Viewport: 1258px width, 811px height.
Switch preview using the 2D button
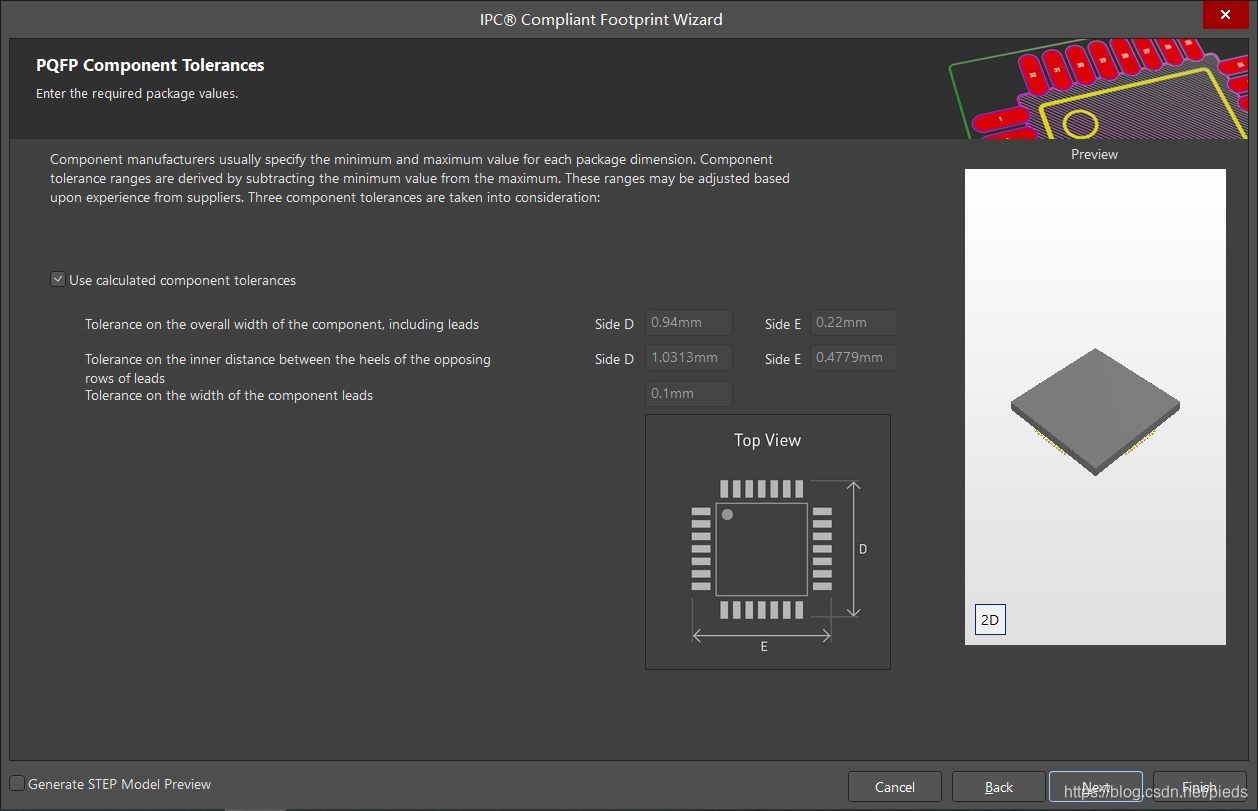tap(989, 620)
